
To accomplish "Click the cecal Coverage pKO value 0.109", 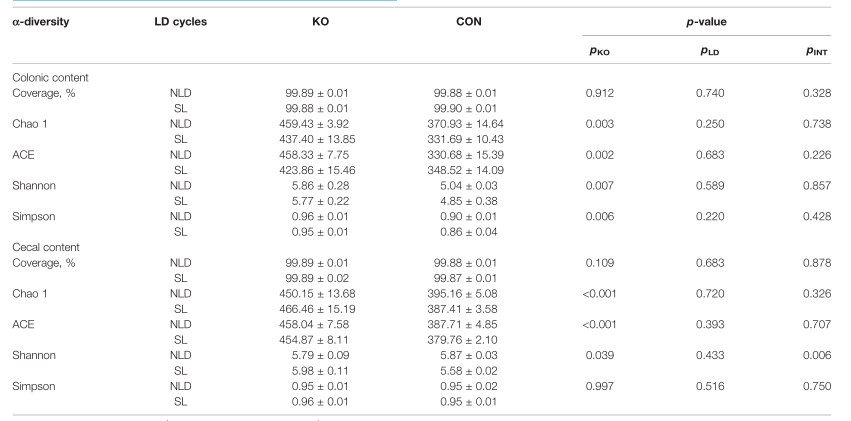I will click(600, 263).
